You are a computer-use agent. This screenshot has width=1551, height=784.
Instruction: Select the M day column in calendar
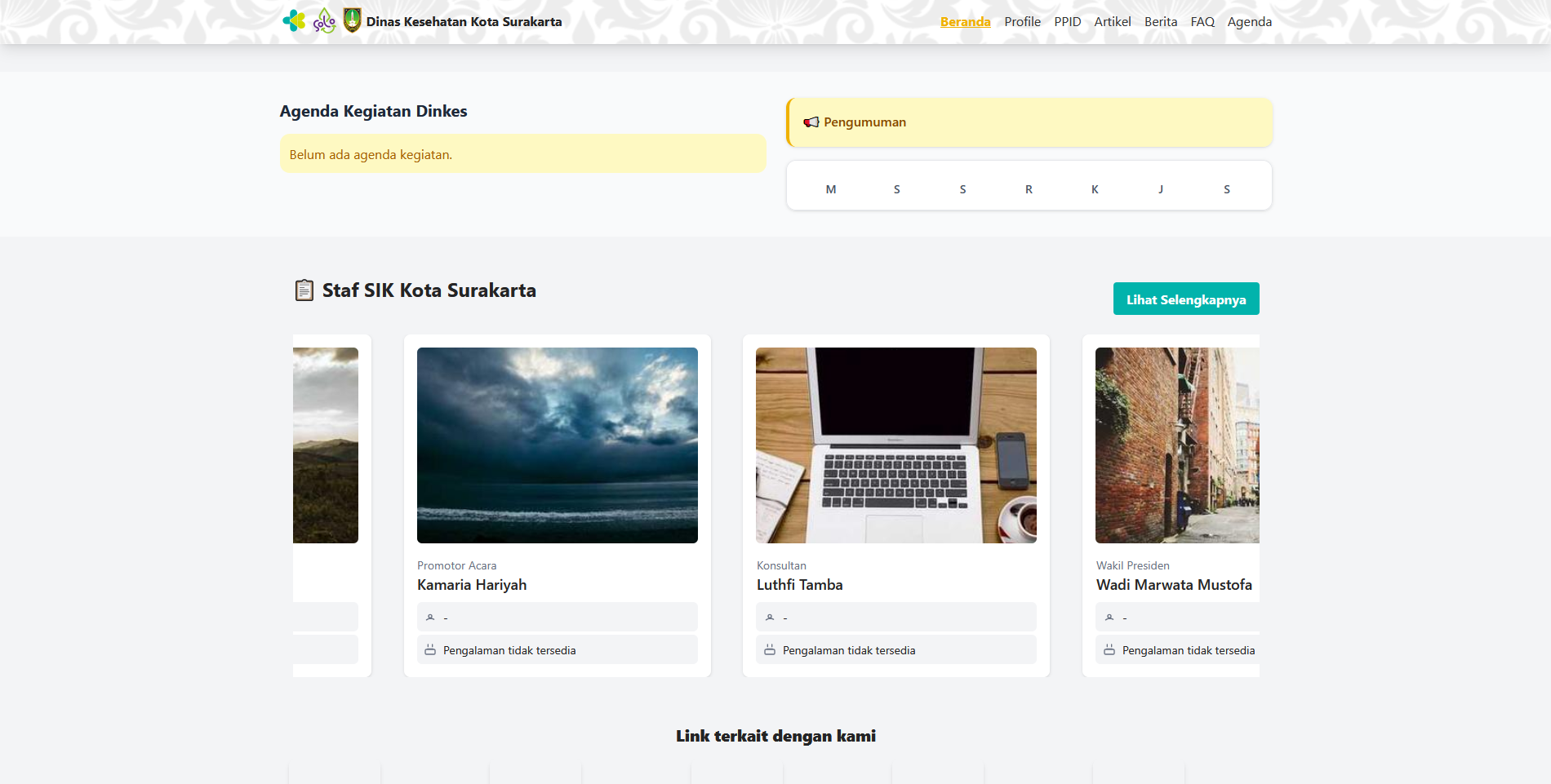831,189
